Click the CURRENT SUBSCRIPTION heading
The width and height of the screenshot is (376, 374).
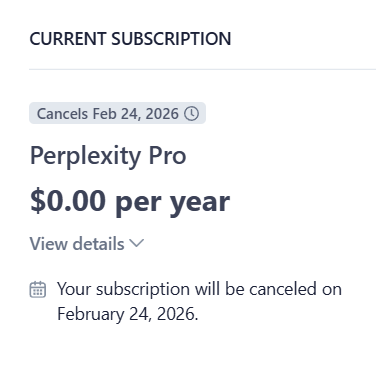(130, 39)
